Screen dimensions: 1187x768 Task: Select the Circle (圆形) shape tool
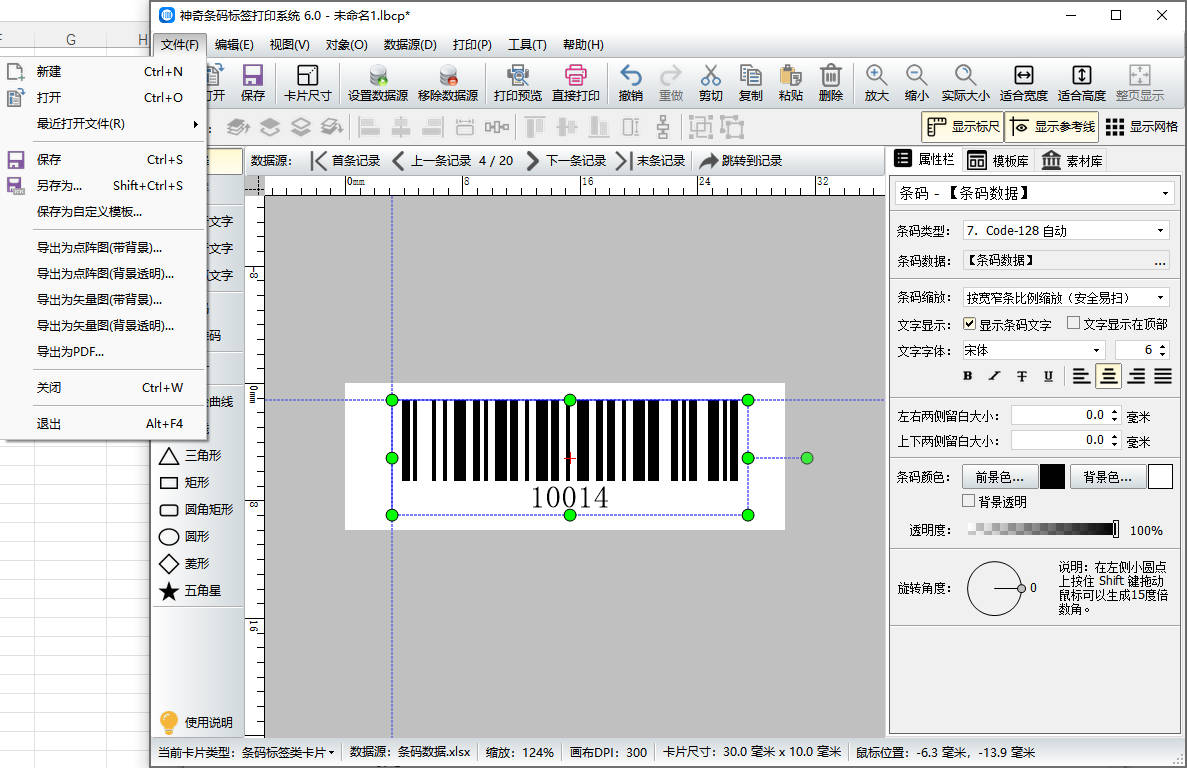tap(185, 536)
